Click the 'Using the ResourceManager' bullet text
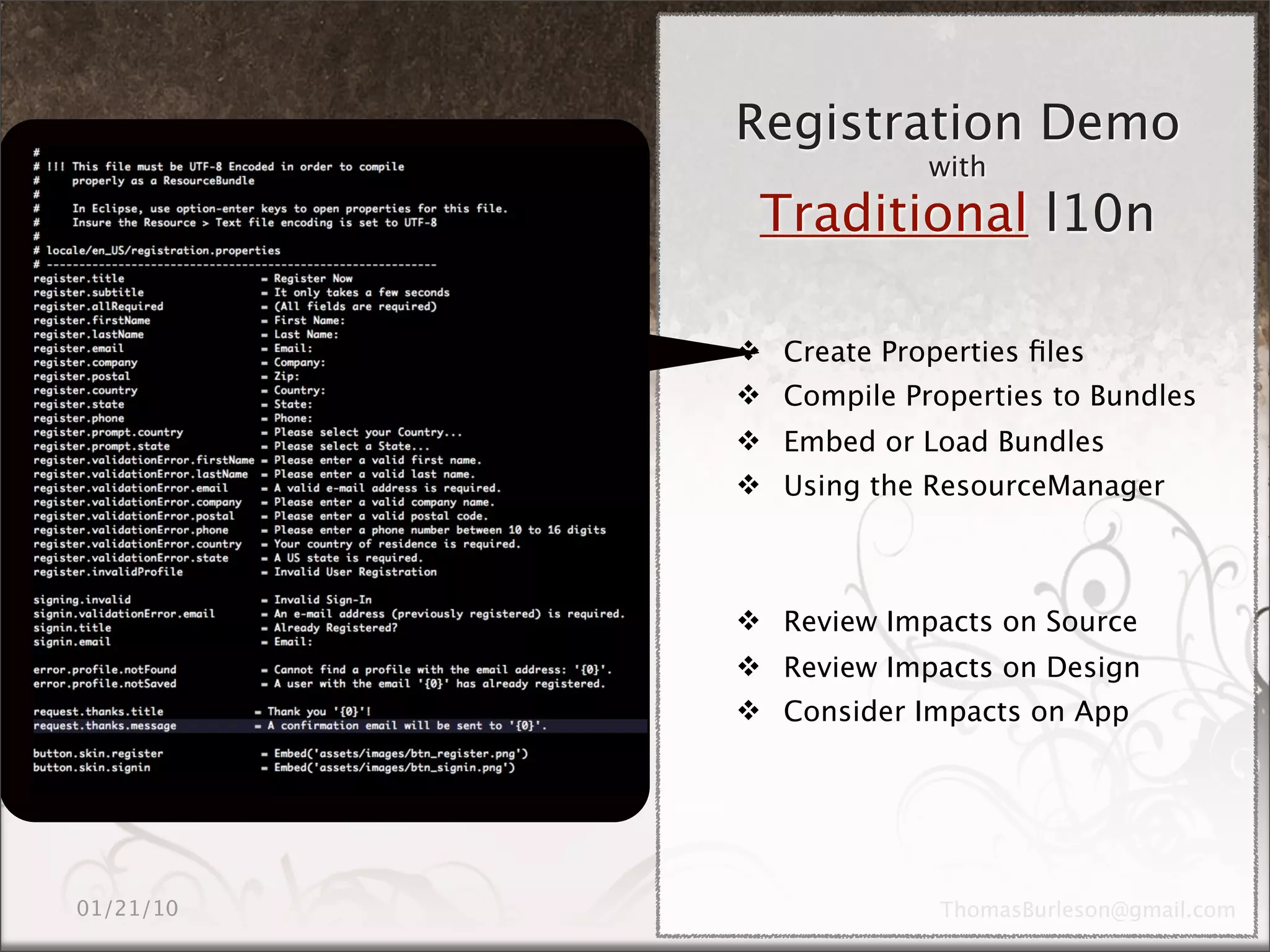The width and height of the screenshot is (1270, 952). coord(974,486)
